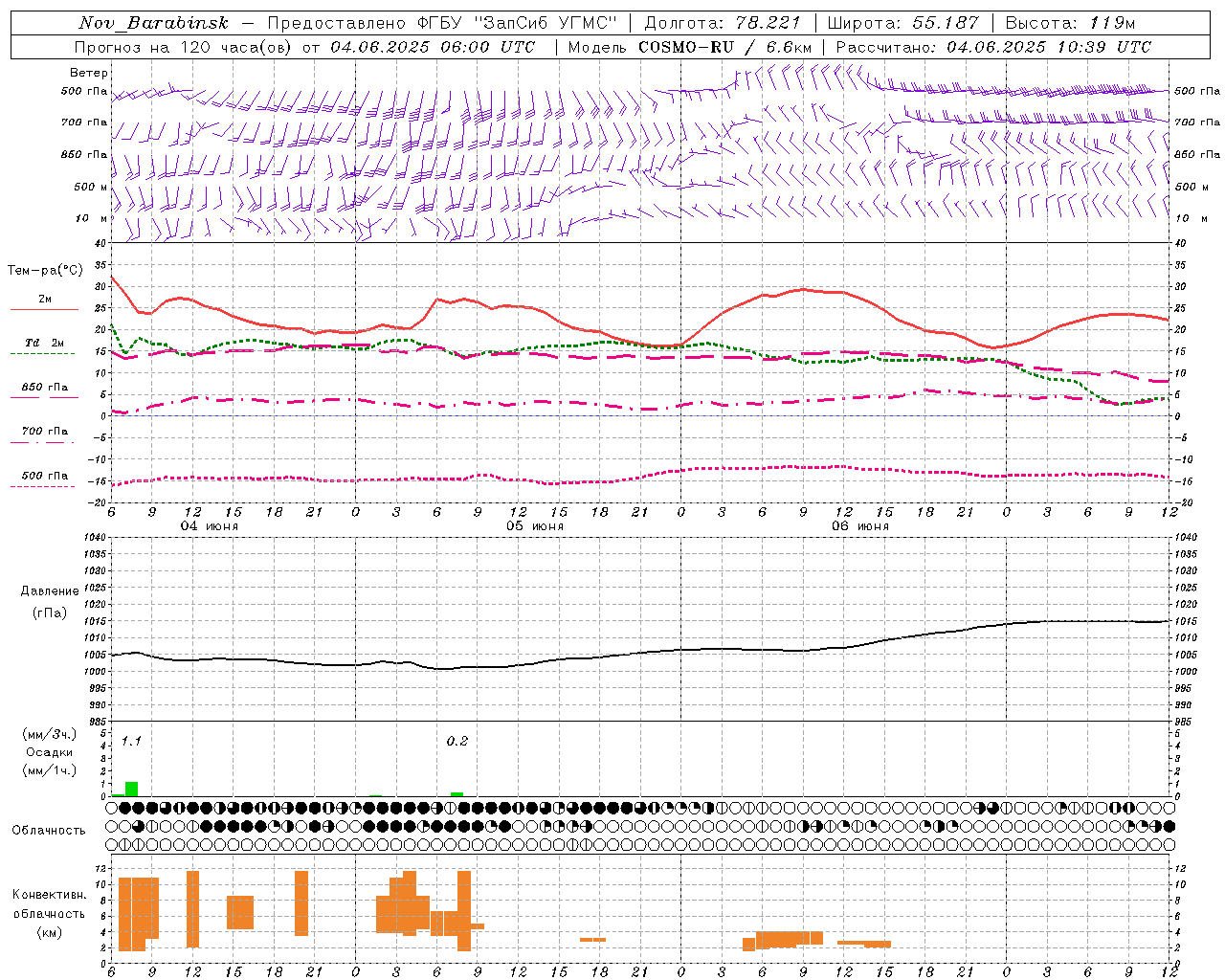The image size is (1225, 980).
Task: Click the 'Ветер' wind panel label
Action: [x=89, y=73]
